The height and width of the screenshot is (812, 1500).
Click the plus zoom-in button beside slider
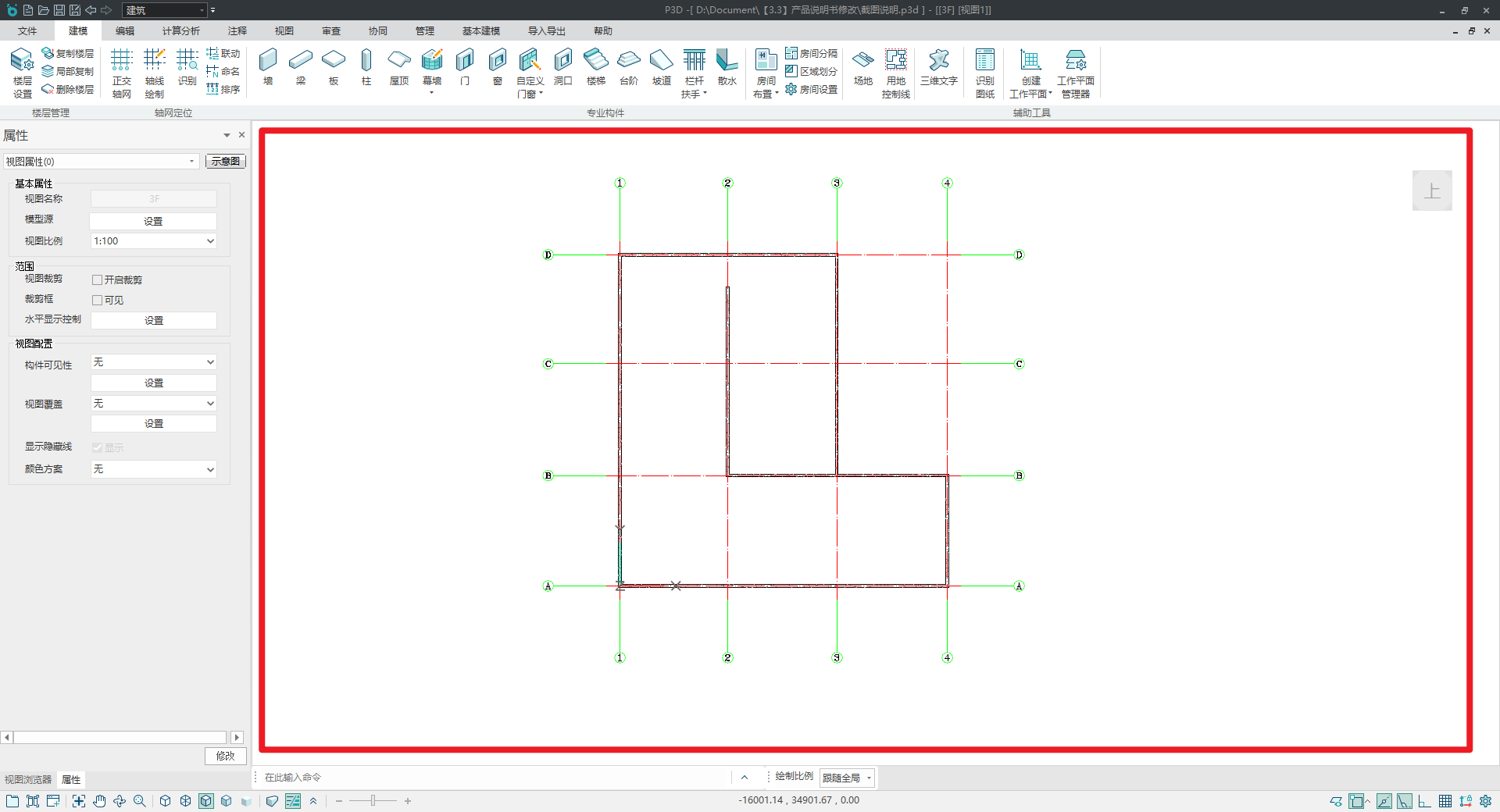pyautogui.click(x=408, y=801)
